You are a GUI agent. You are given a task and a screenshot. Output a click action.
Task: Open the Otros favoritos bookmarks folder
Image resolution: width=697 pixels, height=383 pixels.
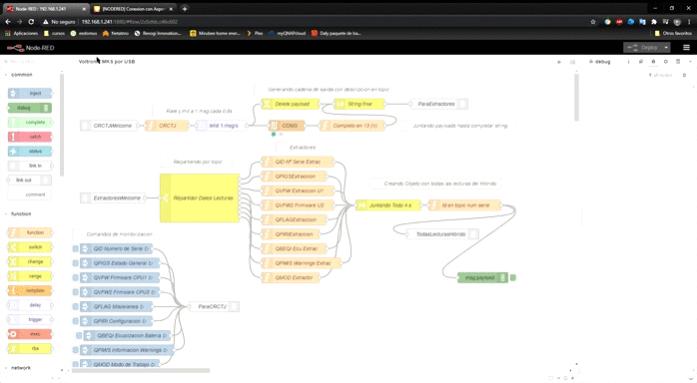(x=673, y=33)
